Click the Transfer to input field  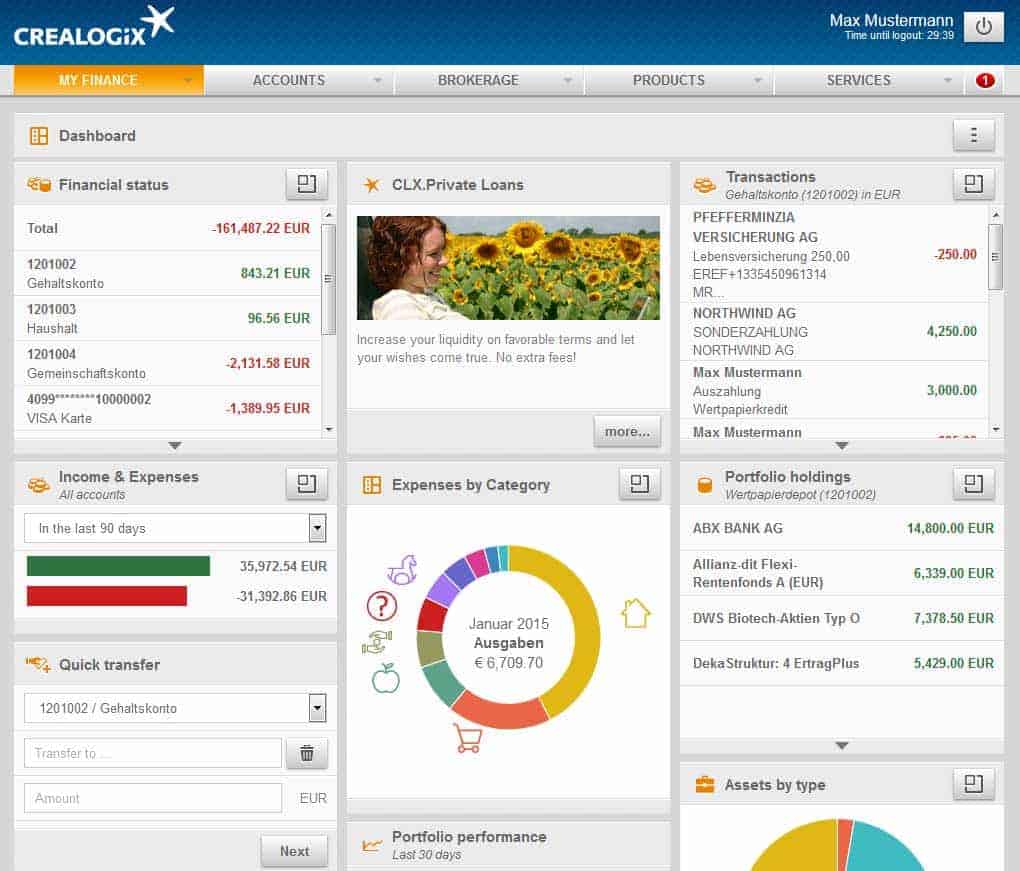click(153, 753)
